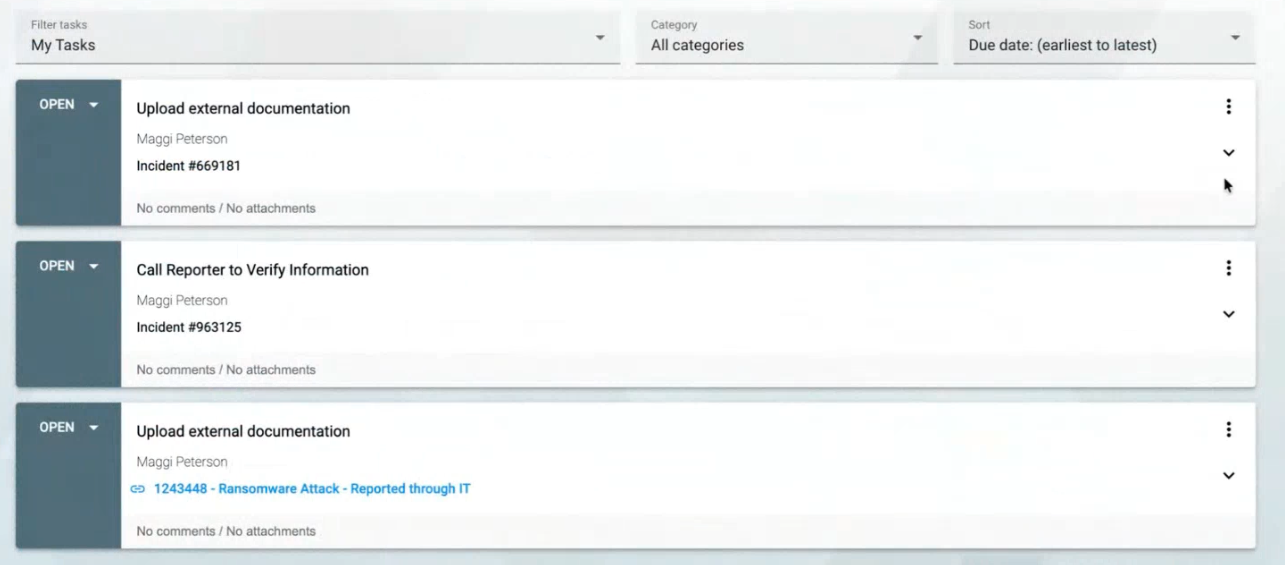Open three-dot menu for Call Reporter task
1285x565 pixels.
[x=1228, y=268]
